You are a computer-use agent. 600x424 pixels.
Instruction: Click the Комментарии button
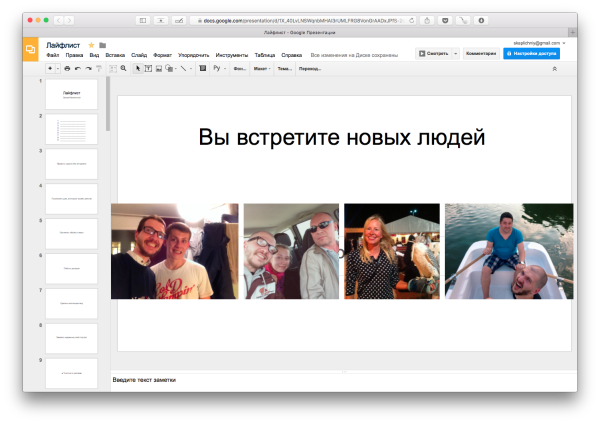[481, 53]
